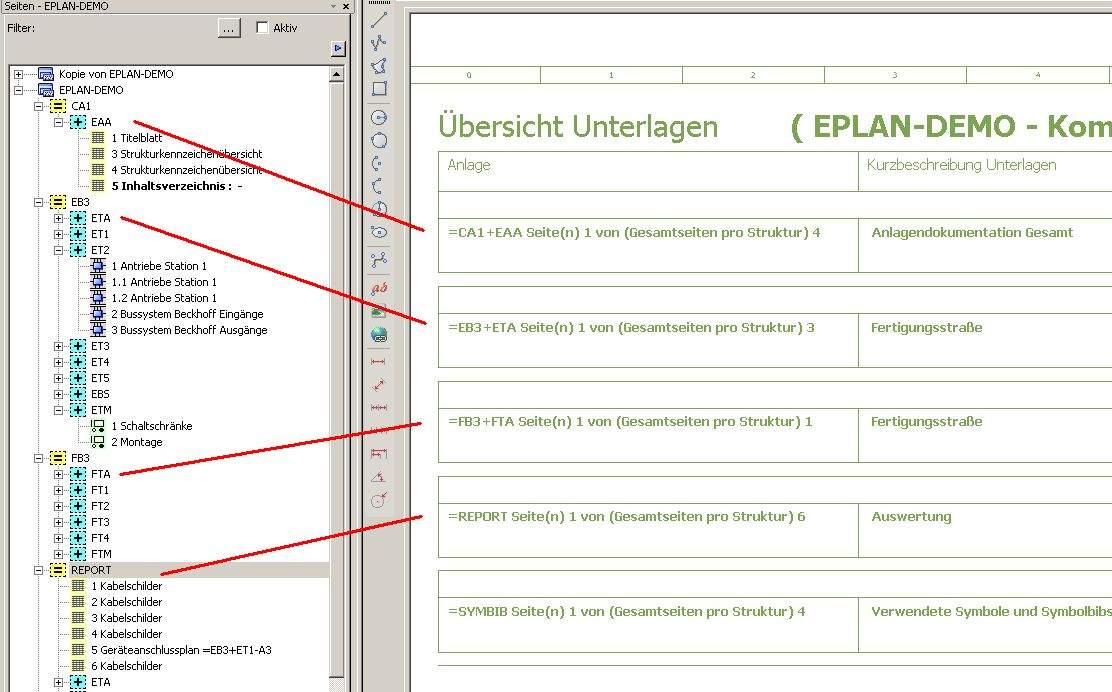1112x692 pixels.
Task: Expand the ET1 tree node
Action: [x=59, y=234]
